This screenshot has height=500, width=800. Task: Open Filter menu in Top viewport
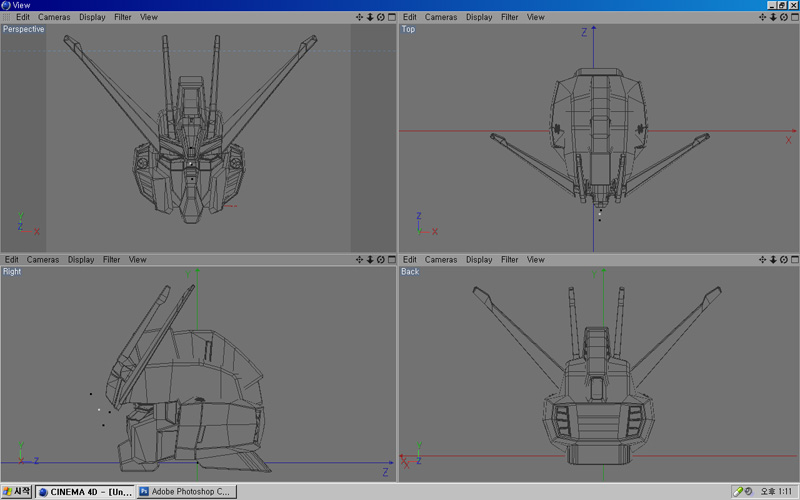point(509,17)
